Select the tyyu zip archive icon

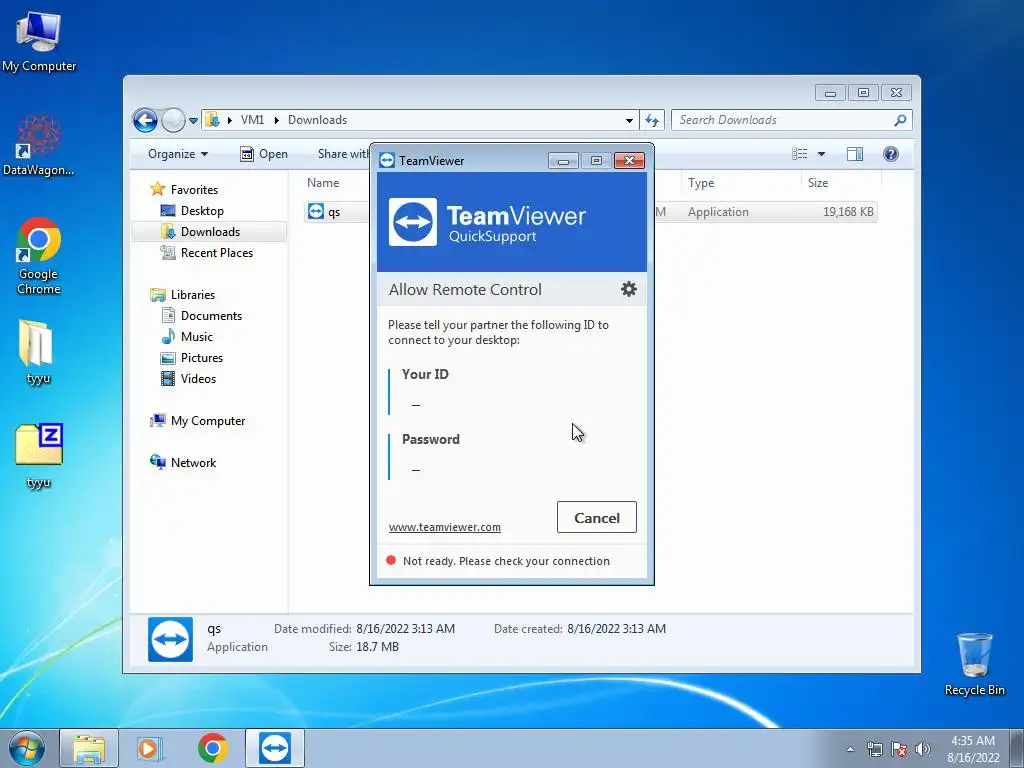point(39,457)
